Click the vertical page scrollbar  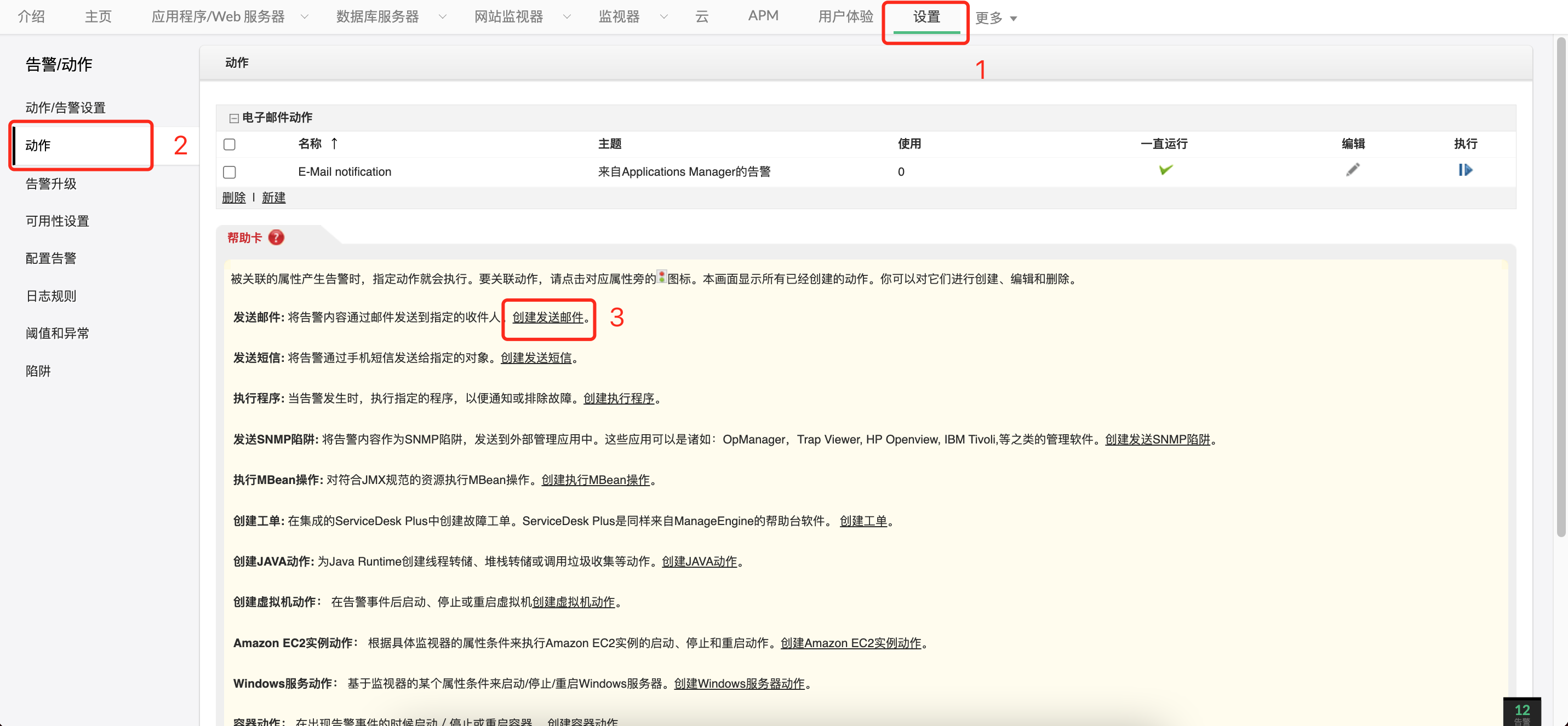(1561, 287)
